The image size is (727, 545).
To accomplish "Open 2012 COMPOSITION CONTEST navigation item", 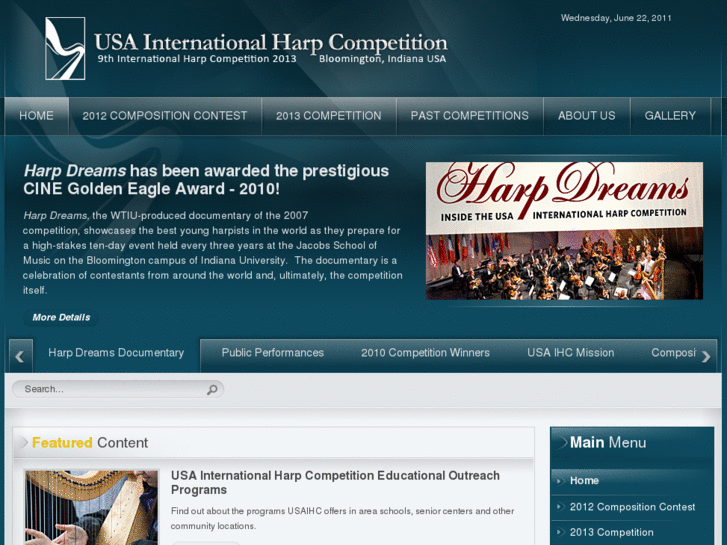I will click(165, 116).
